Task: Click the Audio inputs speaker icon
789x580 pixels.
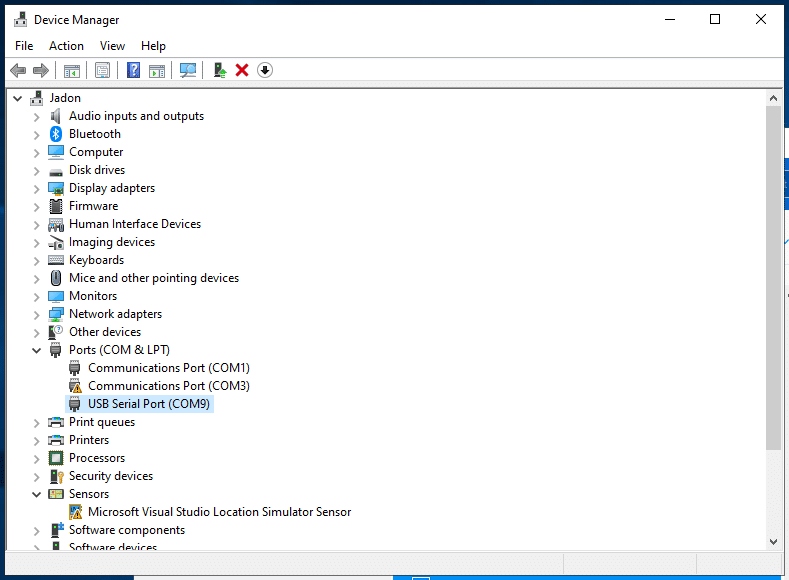Action: coord(56,116)
